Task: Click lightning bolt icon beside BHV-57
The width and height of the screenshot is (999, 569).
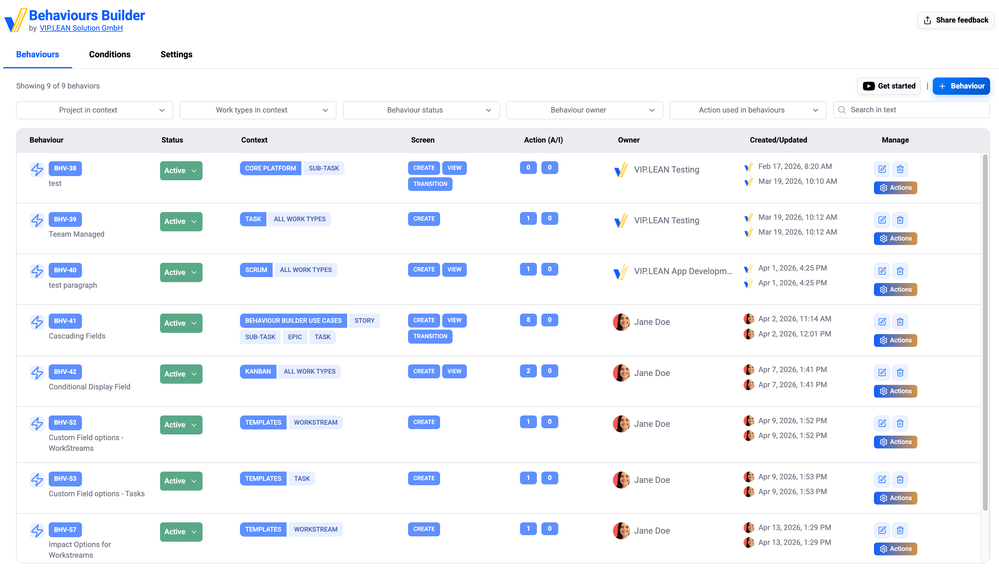Action: pyautogui.click(x=37, y=531)
